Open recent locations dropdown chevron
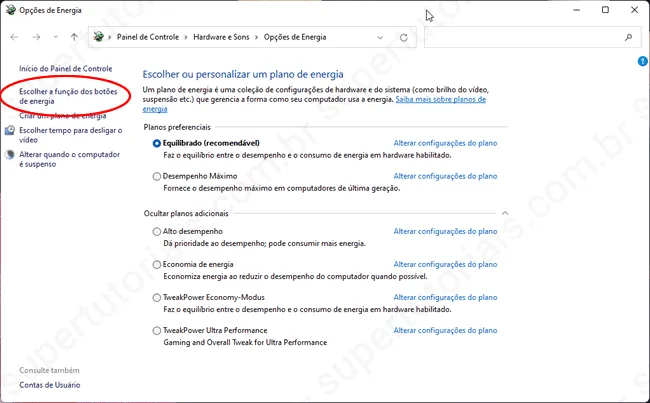Image resolution: width=650 pixels, height=403 pixels. (x=56, y=37)
